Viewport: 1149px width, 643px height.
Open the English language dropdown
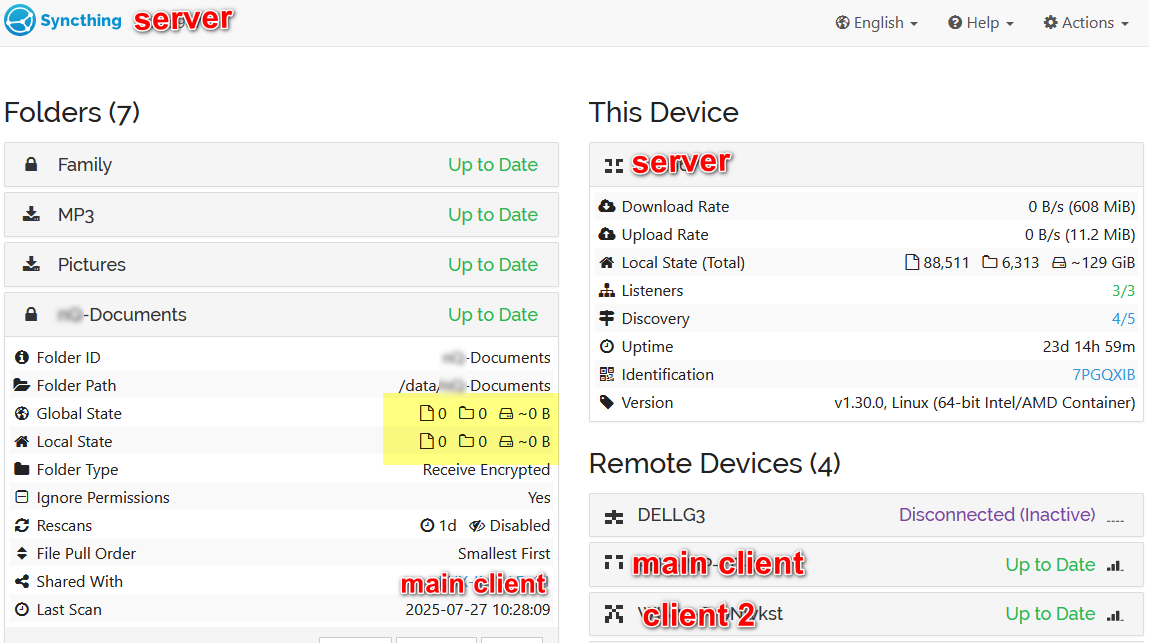876,23
